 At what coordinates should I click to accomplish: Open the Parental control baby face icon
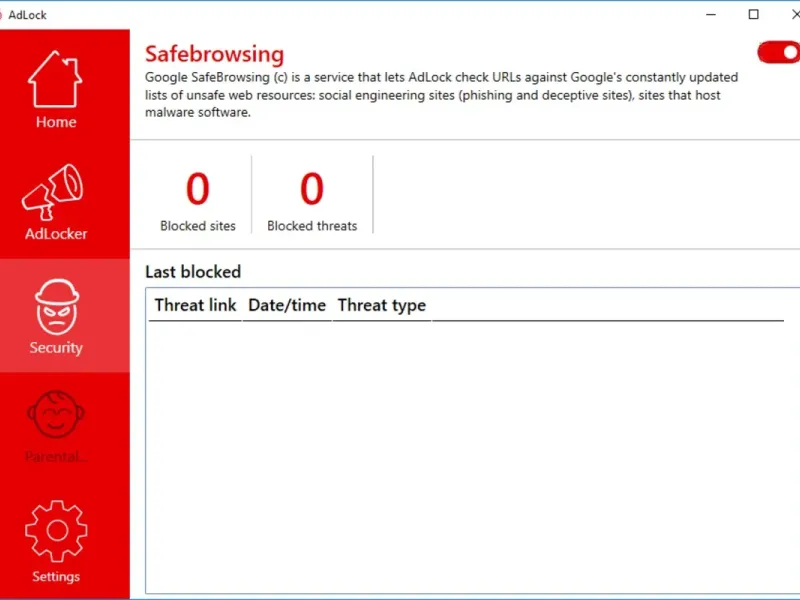tap(56, 414)
